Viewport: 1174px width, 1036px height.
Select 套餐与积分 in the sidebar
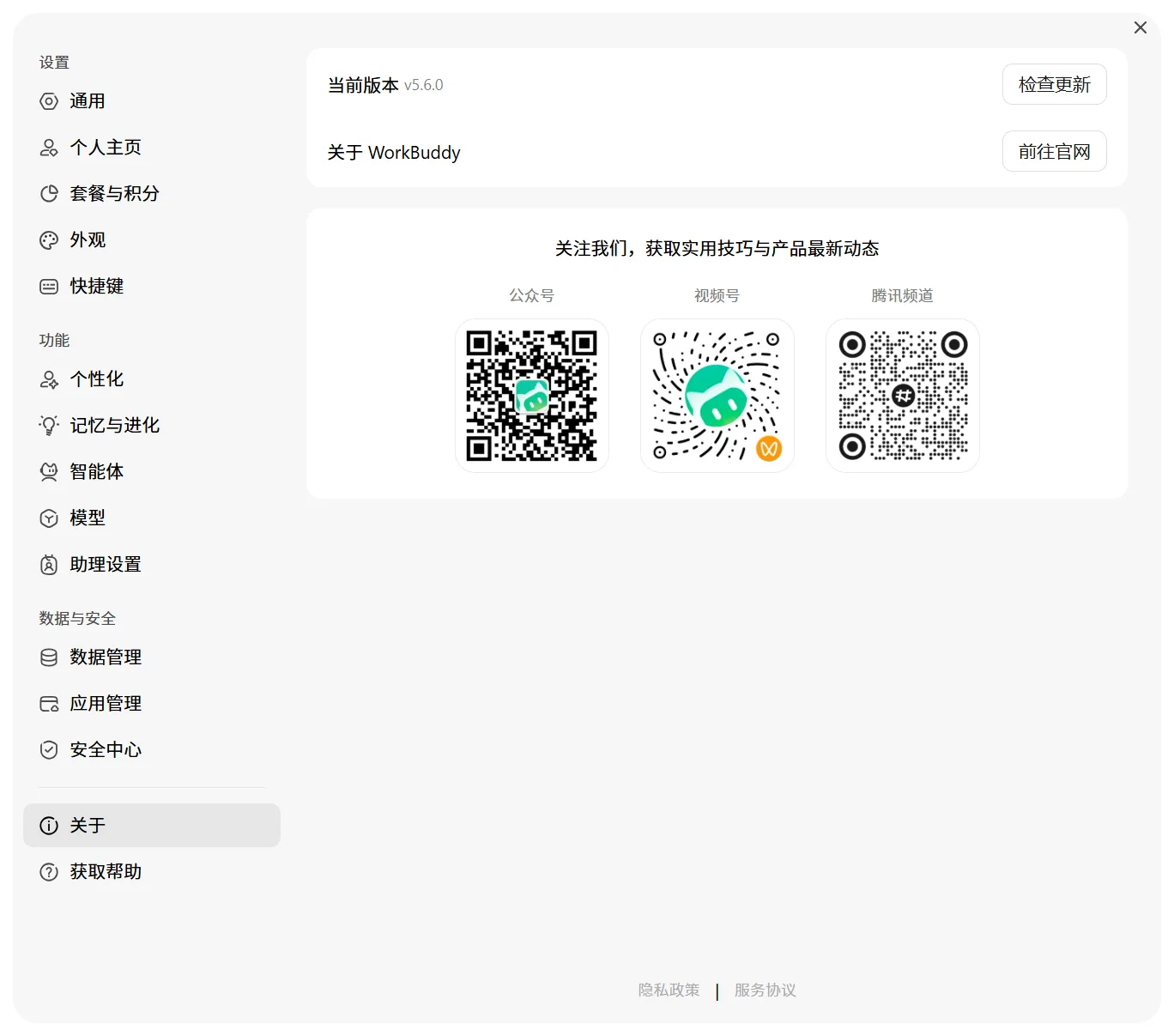(x=152, y=194)
